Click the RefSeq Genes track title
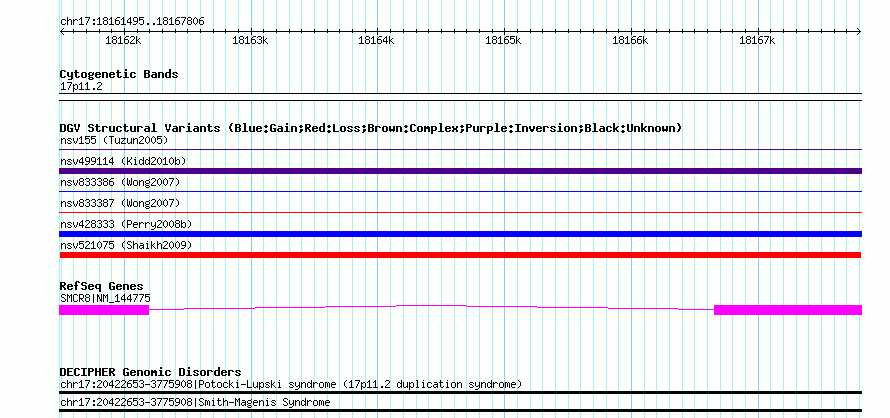 pyautogui.click(x=102, y=286)
